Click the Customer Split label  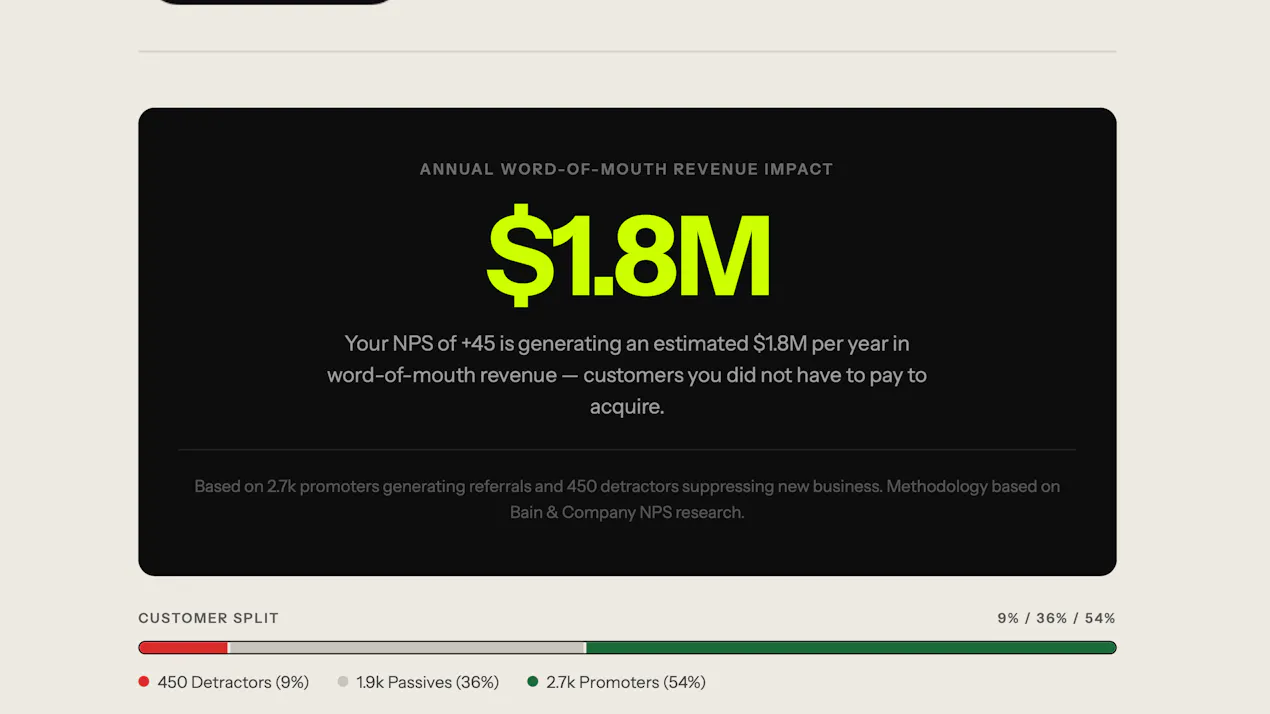[208, 618]
